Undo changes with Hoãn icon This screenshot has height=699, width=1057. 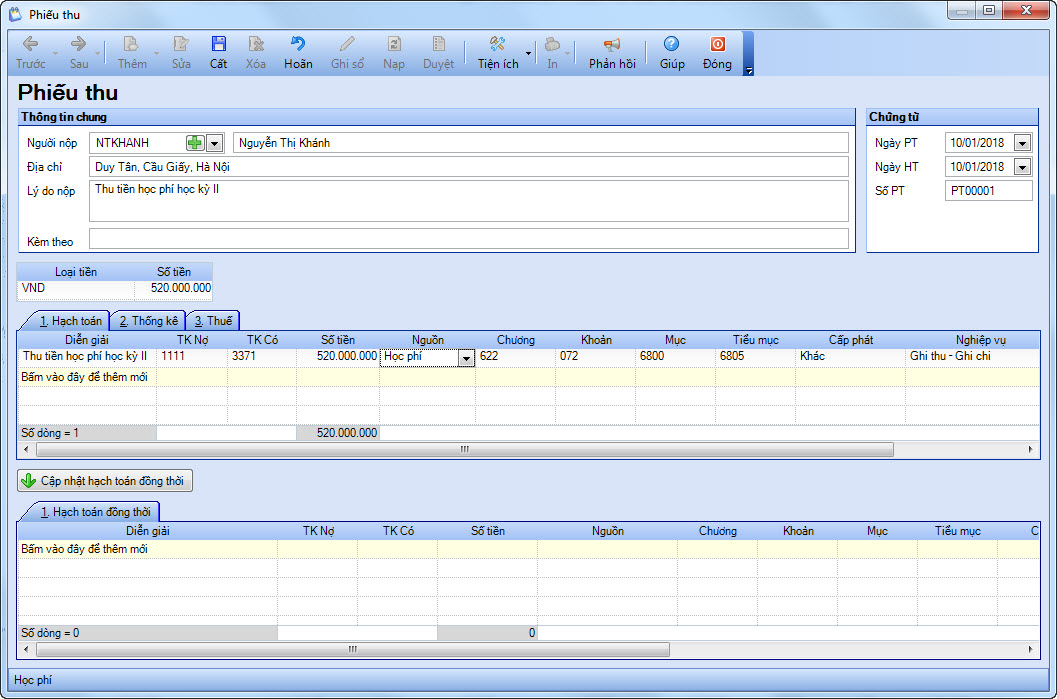[x=297, y=44]
